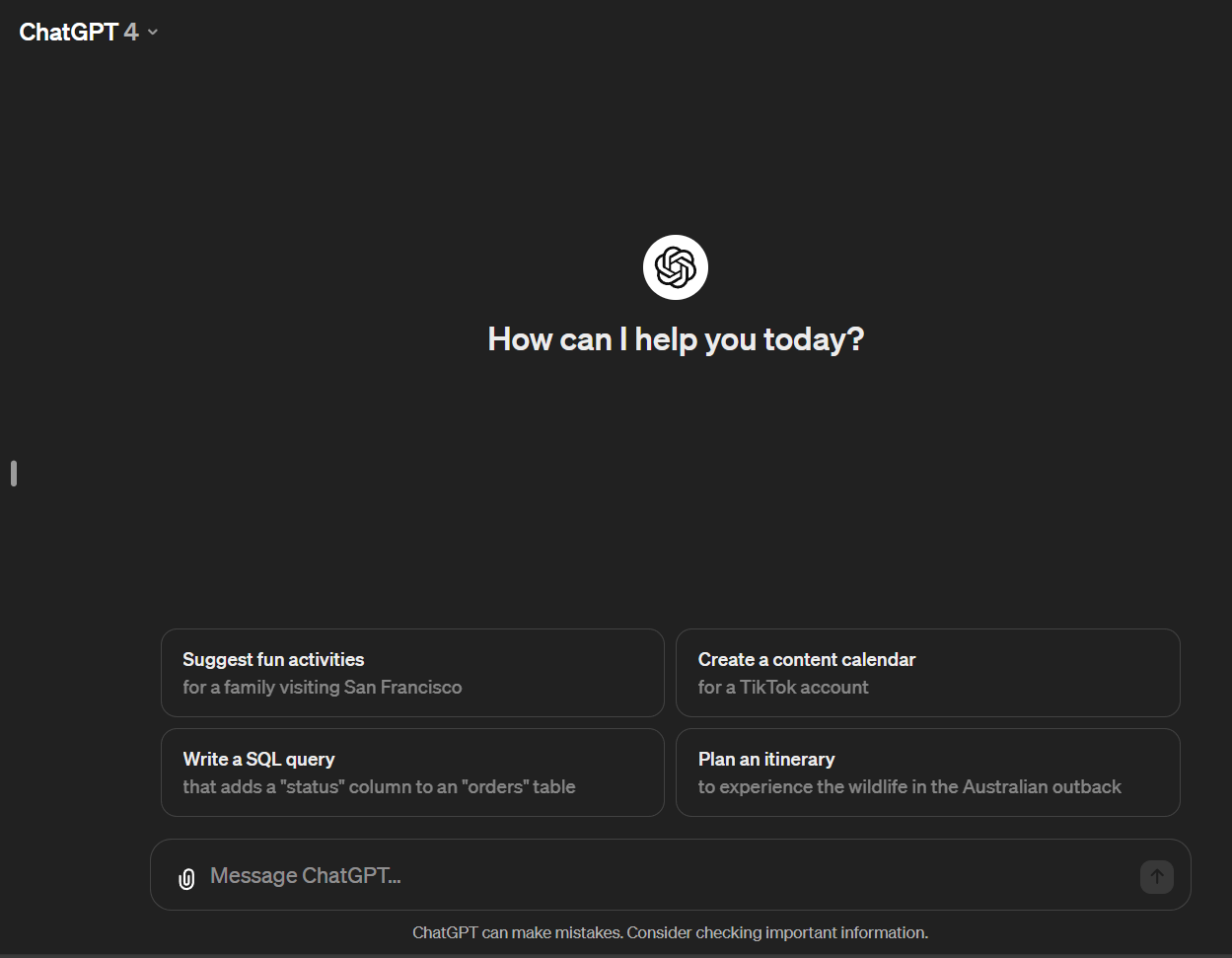Click the "for a TikTok account" subtitle text
1232x958 pixels.
point(783,687)
